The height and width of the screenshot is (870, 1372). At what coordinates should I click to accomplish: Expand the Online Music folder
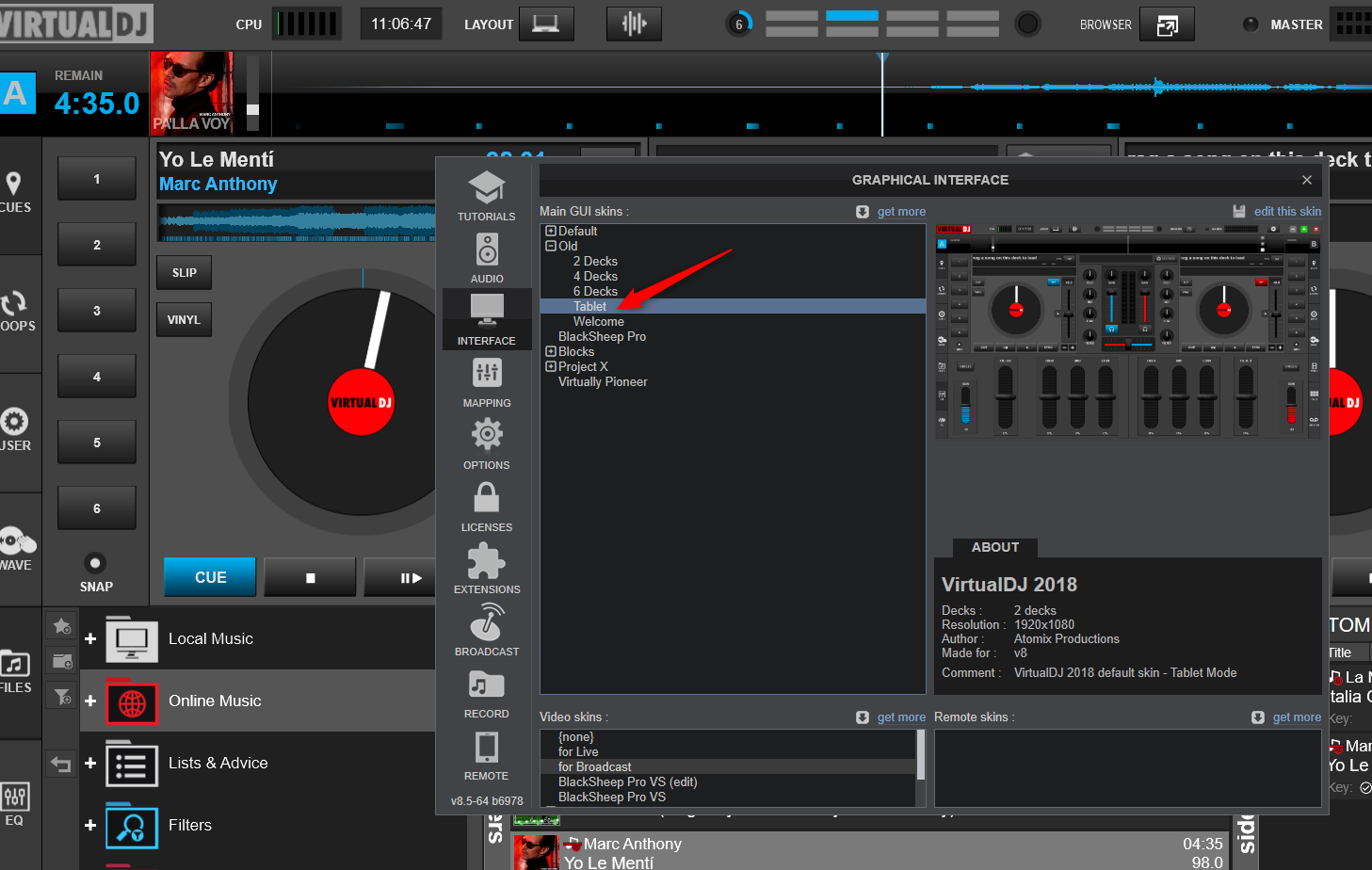coord(90,701)
